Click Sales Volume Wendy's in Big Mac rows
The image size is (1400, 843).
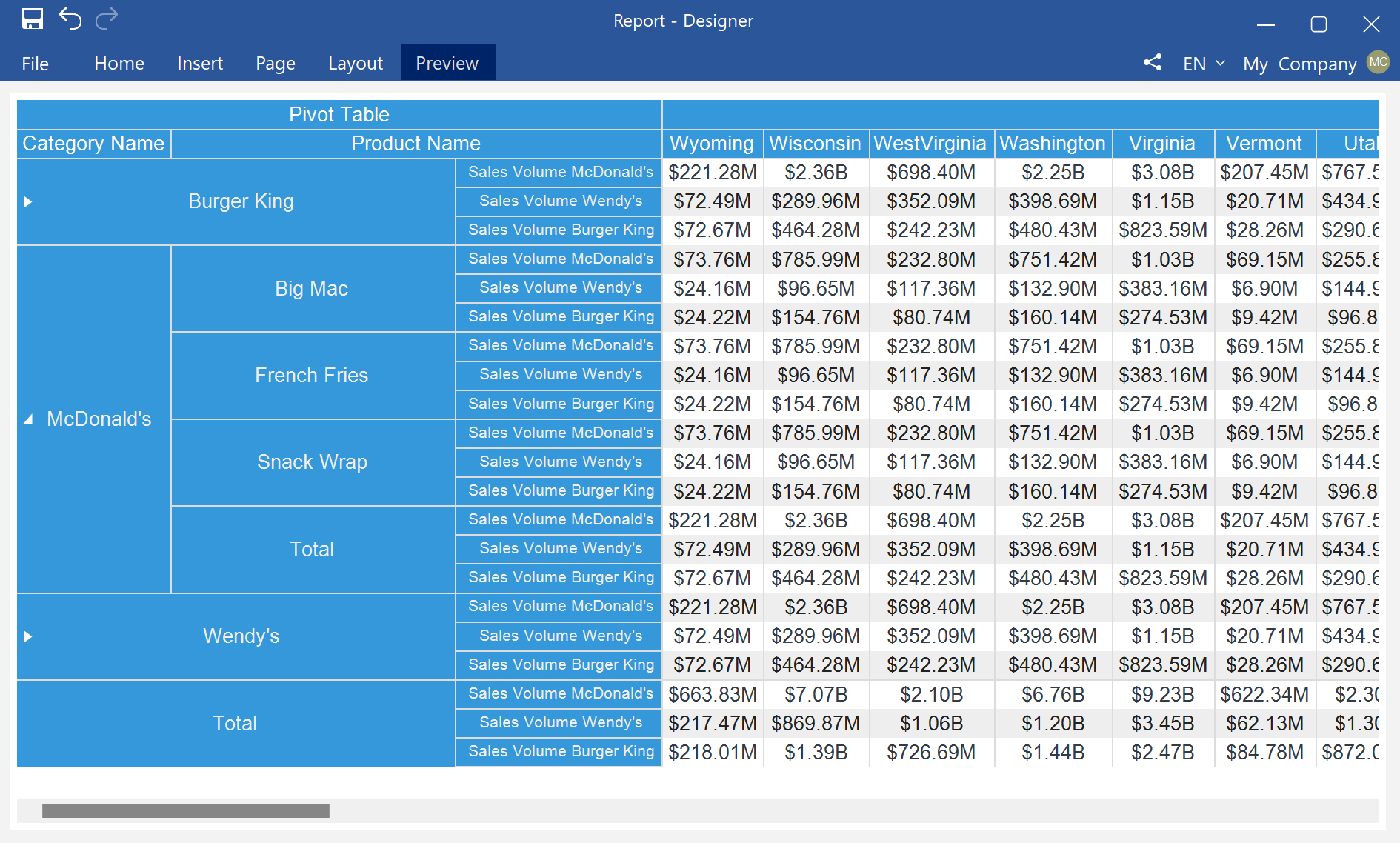coord(560,288)
